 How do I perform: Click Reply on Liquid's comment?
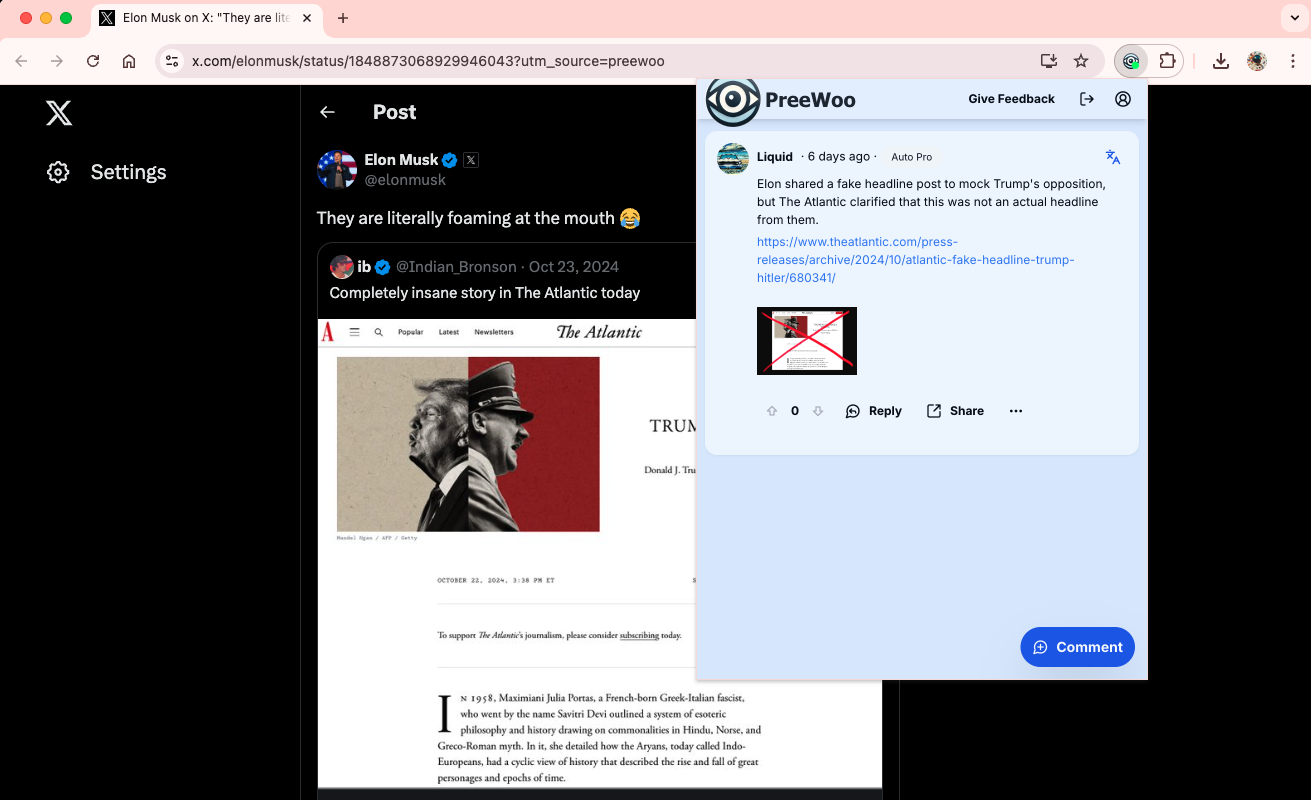pyautogui.click(x=874, y=411)
